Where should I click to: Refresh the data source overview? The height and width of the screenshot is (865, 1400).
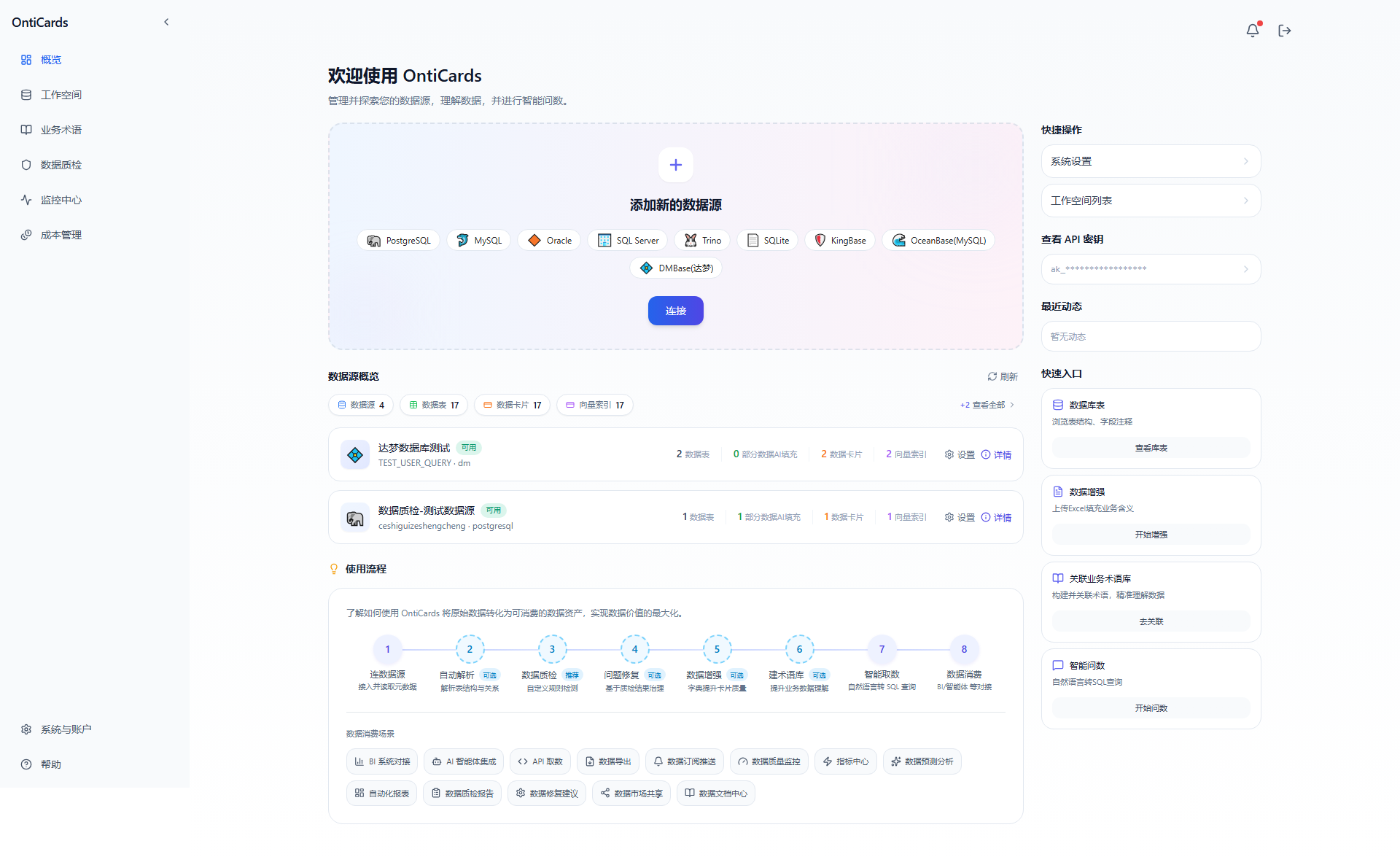coord(1003,376)
